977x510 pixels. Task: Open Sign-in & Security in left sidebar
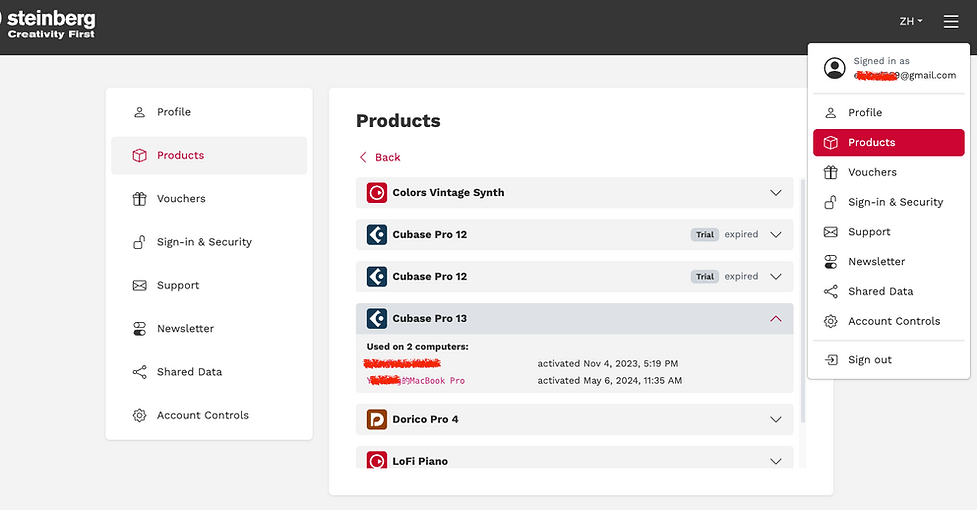[x=209, y=242]
